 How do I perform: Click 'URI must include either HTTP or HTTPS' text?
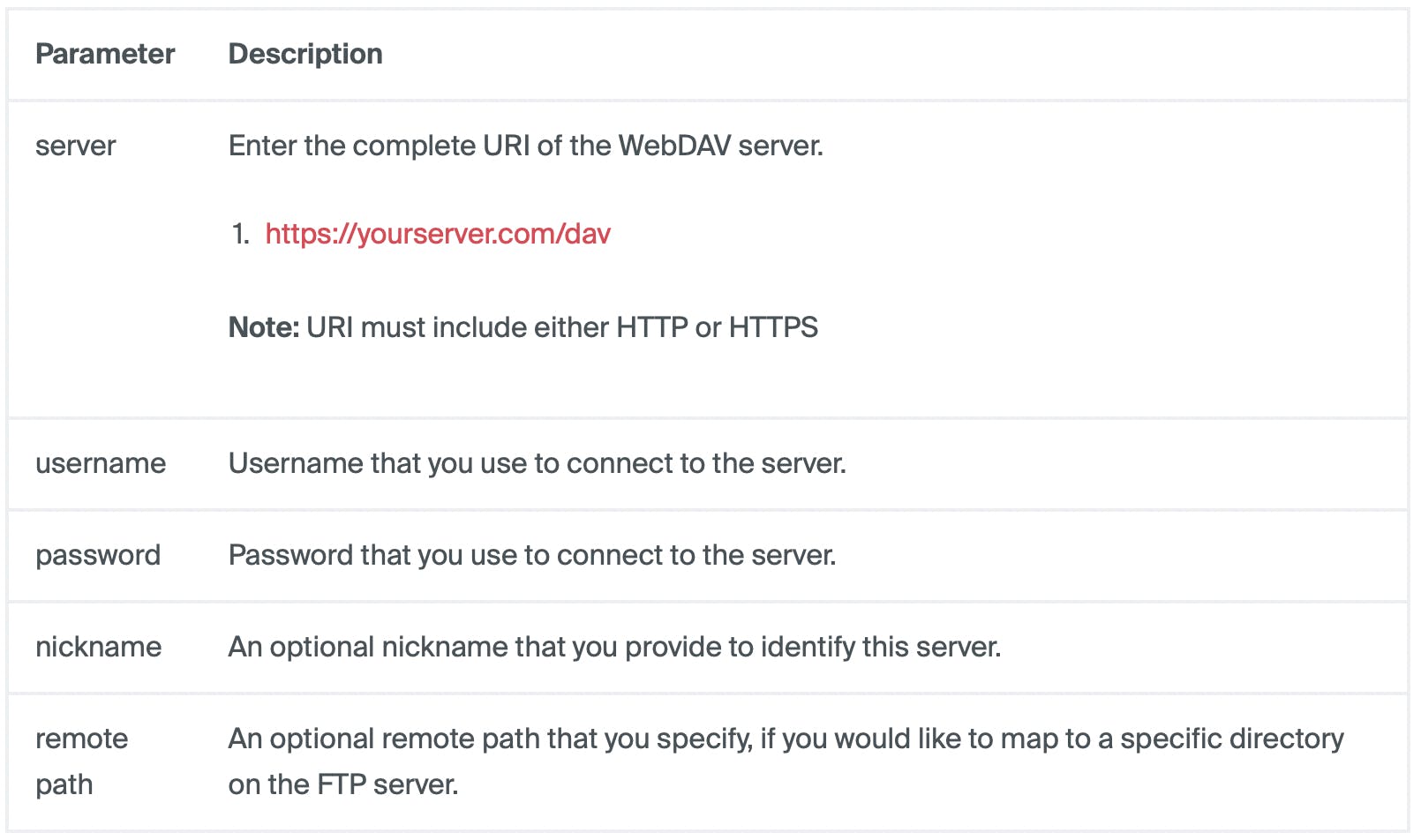click(x=562, y=327)
